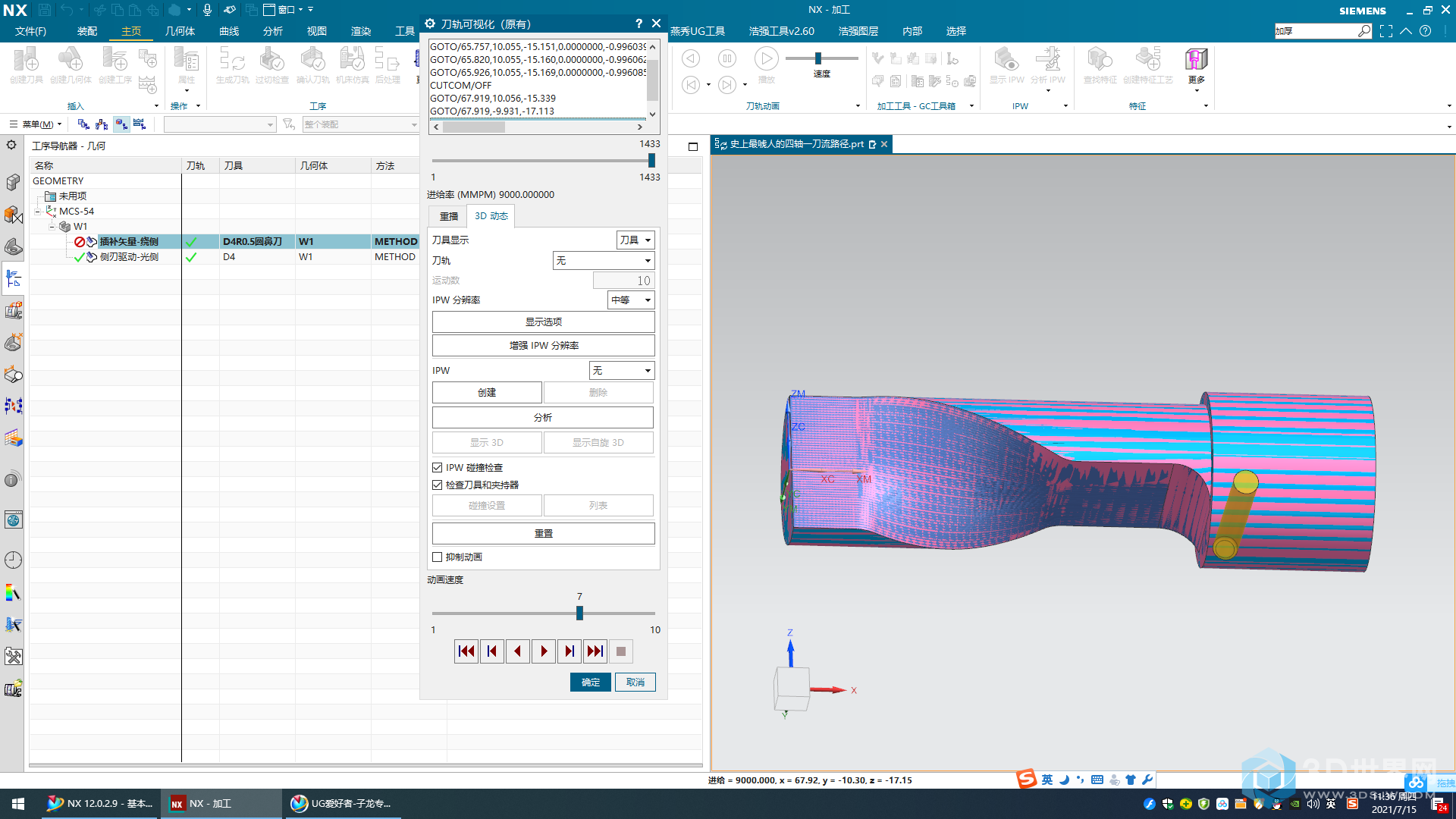Open the Constraint Navigator in the sidebar
1456x819 pixels.
click(x=13, y=215)
